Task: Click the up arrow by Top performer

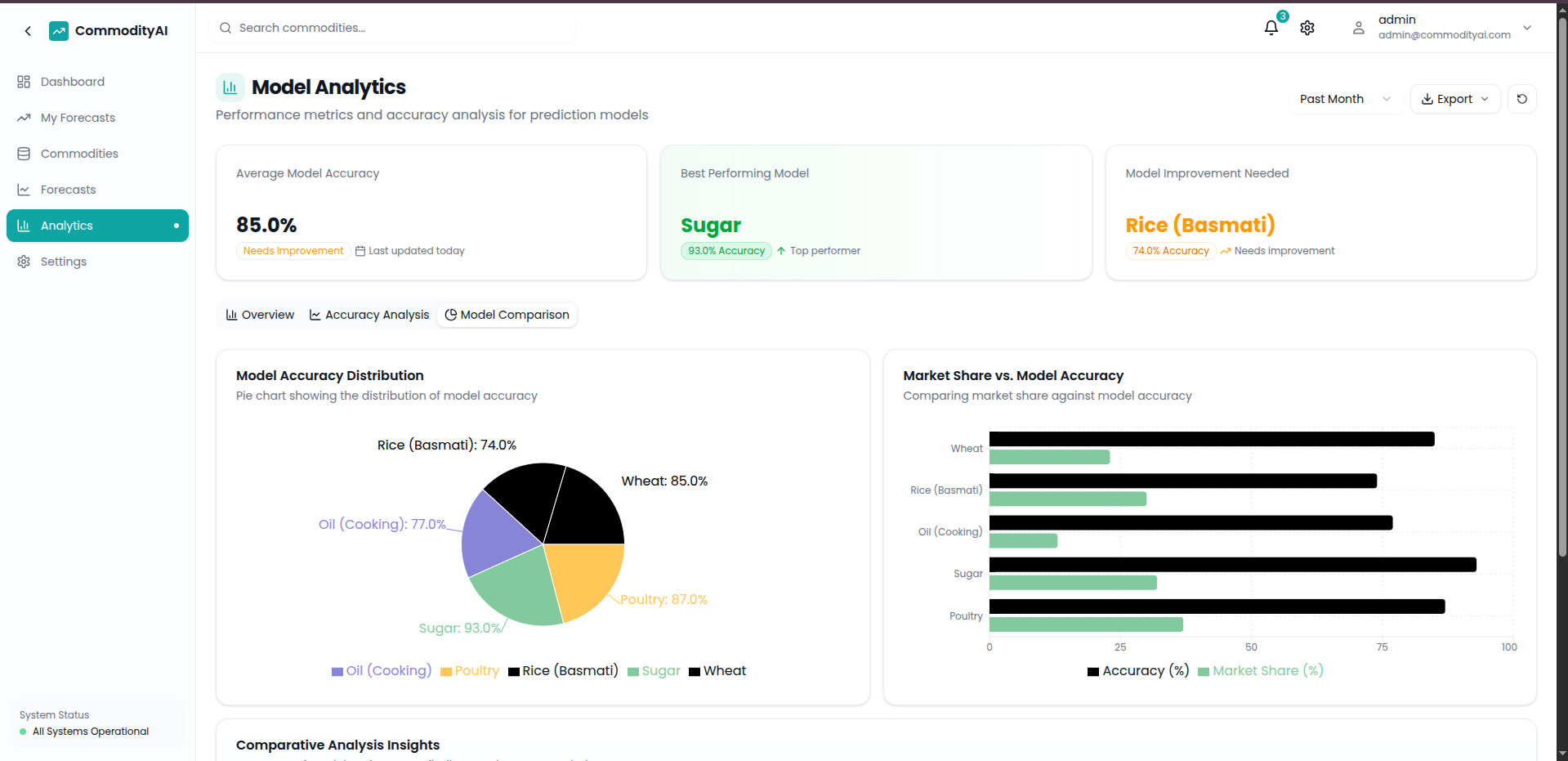Action: (x=781, y=251)
